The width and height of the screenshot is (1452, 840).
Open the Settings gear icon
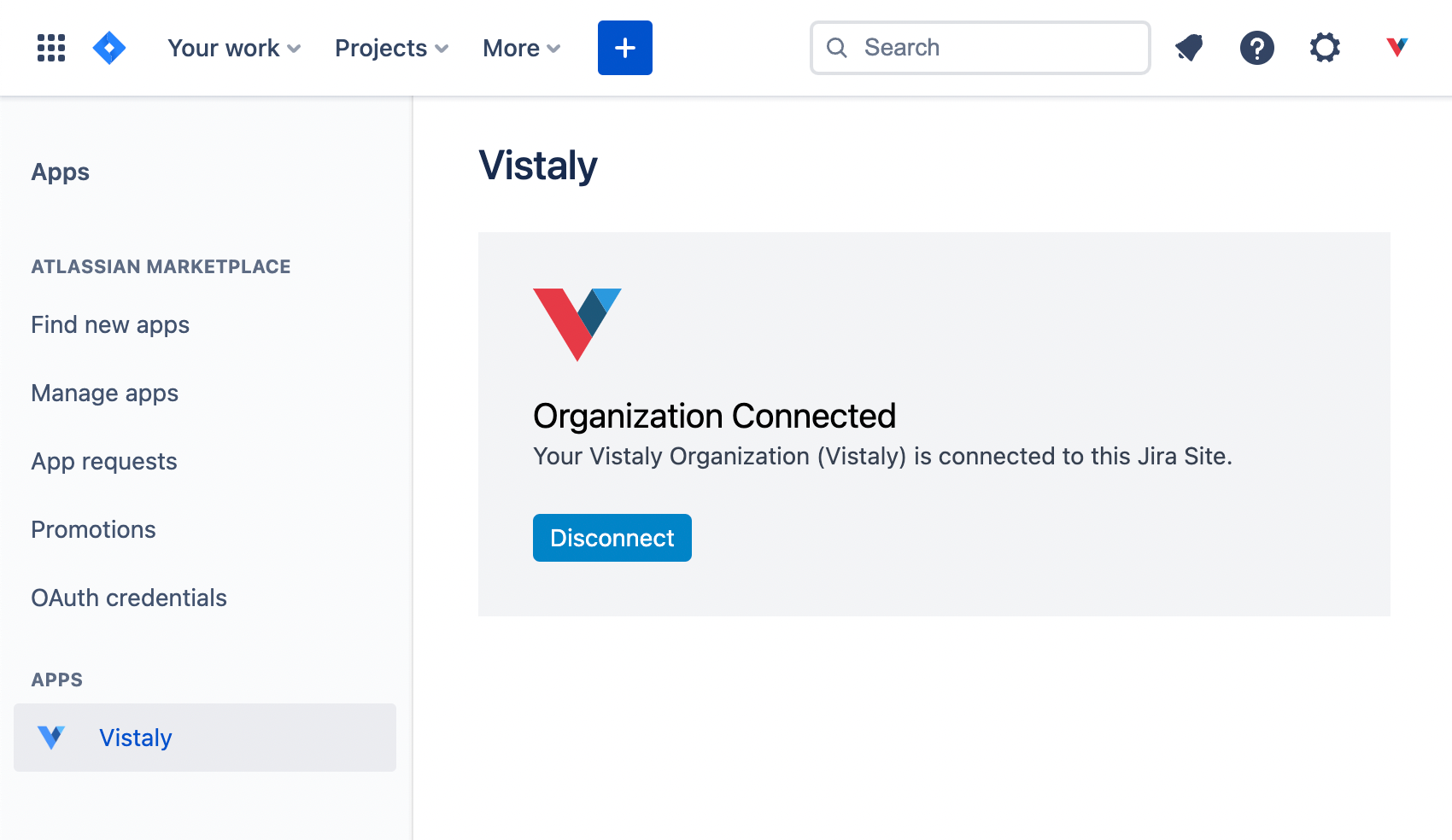1325,48
